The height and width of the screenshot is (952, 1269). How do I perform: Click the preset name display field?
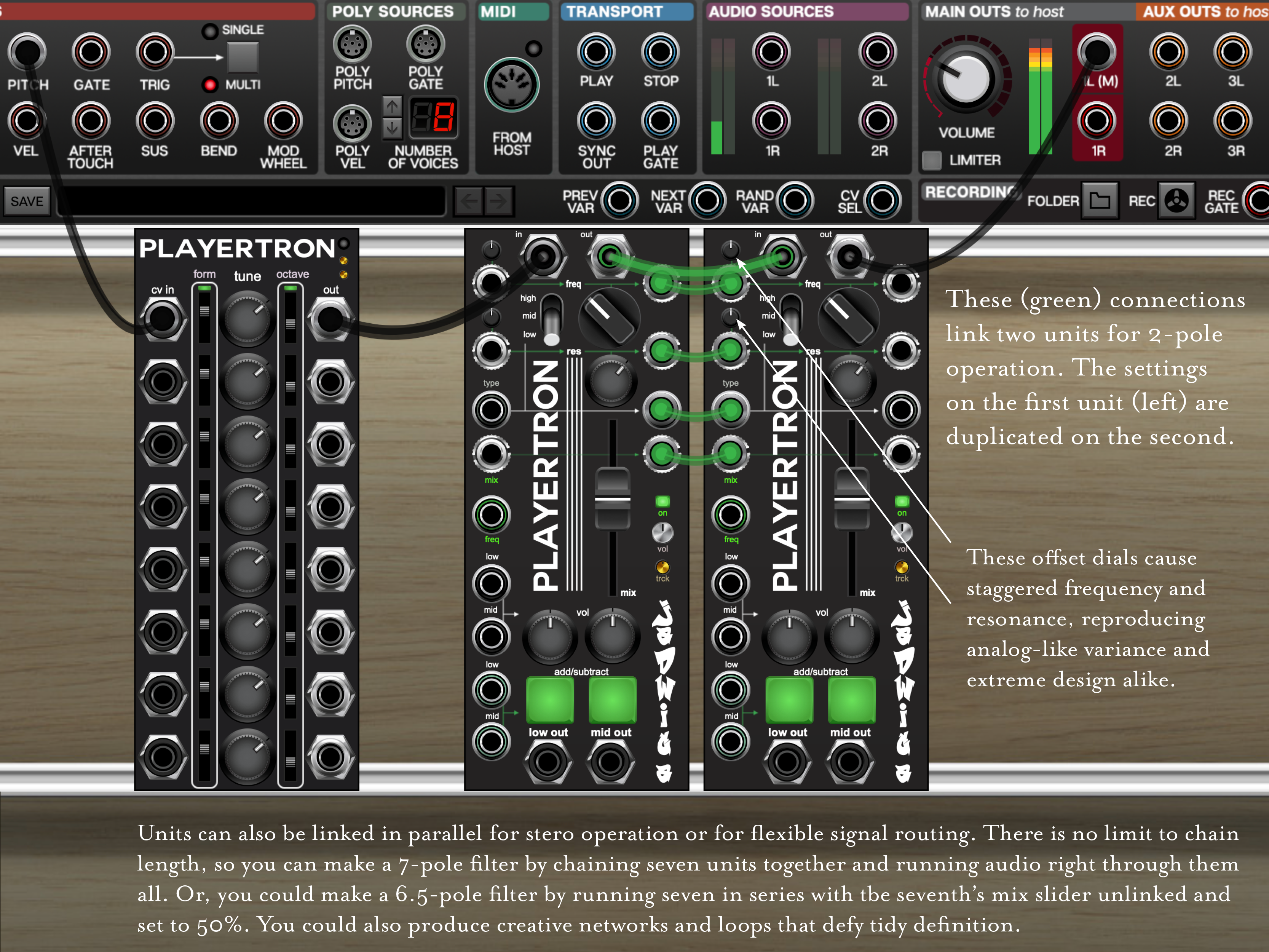[251, 201]
